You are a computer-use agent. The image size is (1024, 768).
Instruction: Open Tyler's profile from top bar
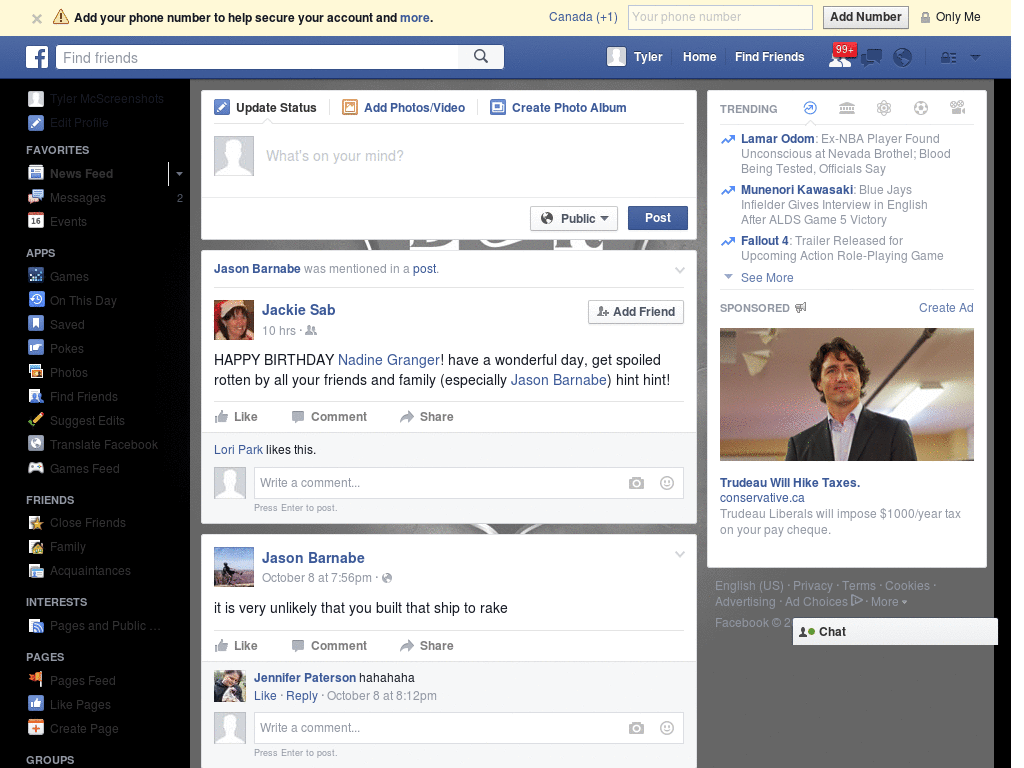(x=635, y=57)
